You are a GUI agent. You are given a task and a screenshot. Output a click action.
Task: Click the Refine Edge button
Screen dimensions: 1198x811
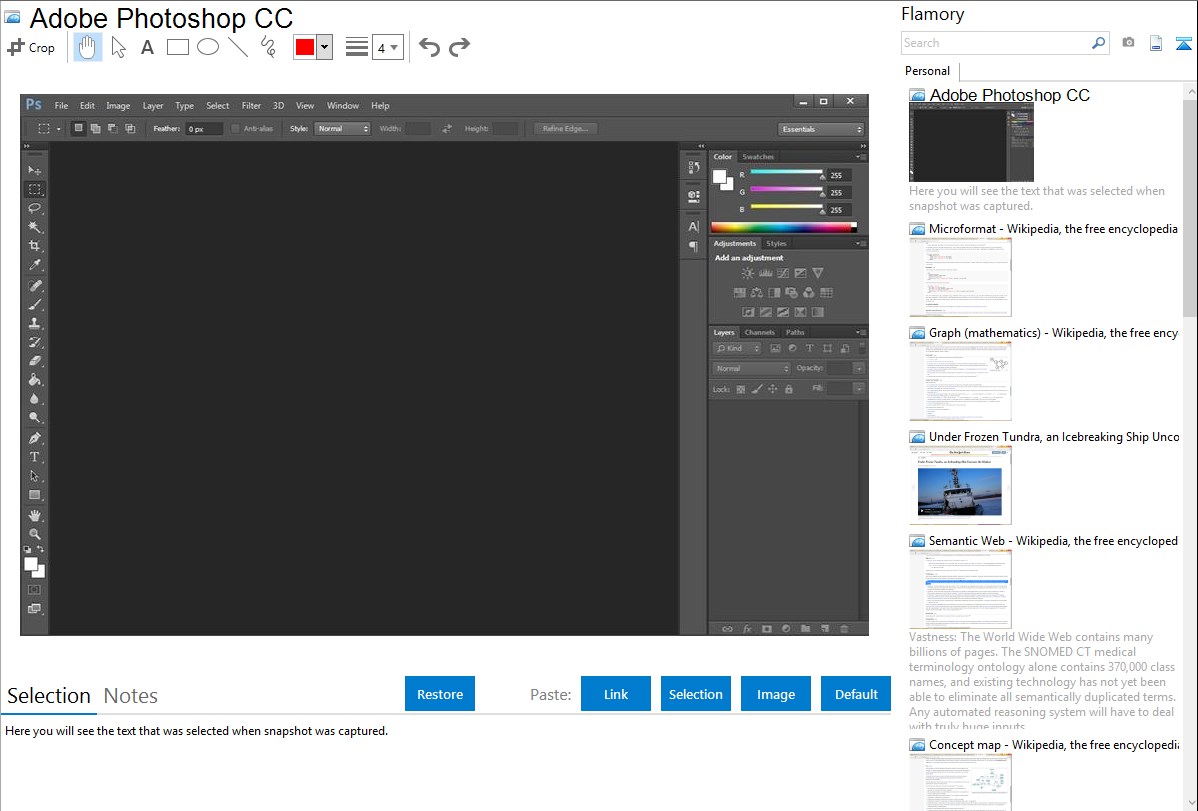(x=565, y=128)
